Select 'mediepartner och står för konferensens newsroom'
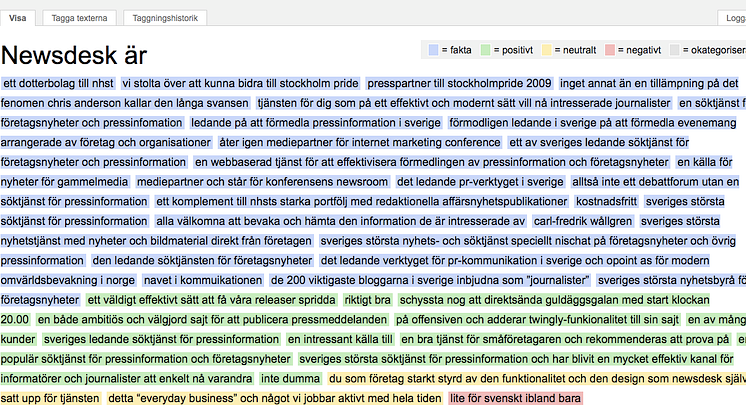The width and height of the screenshot is (746, 419). click(262, 182)
